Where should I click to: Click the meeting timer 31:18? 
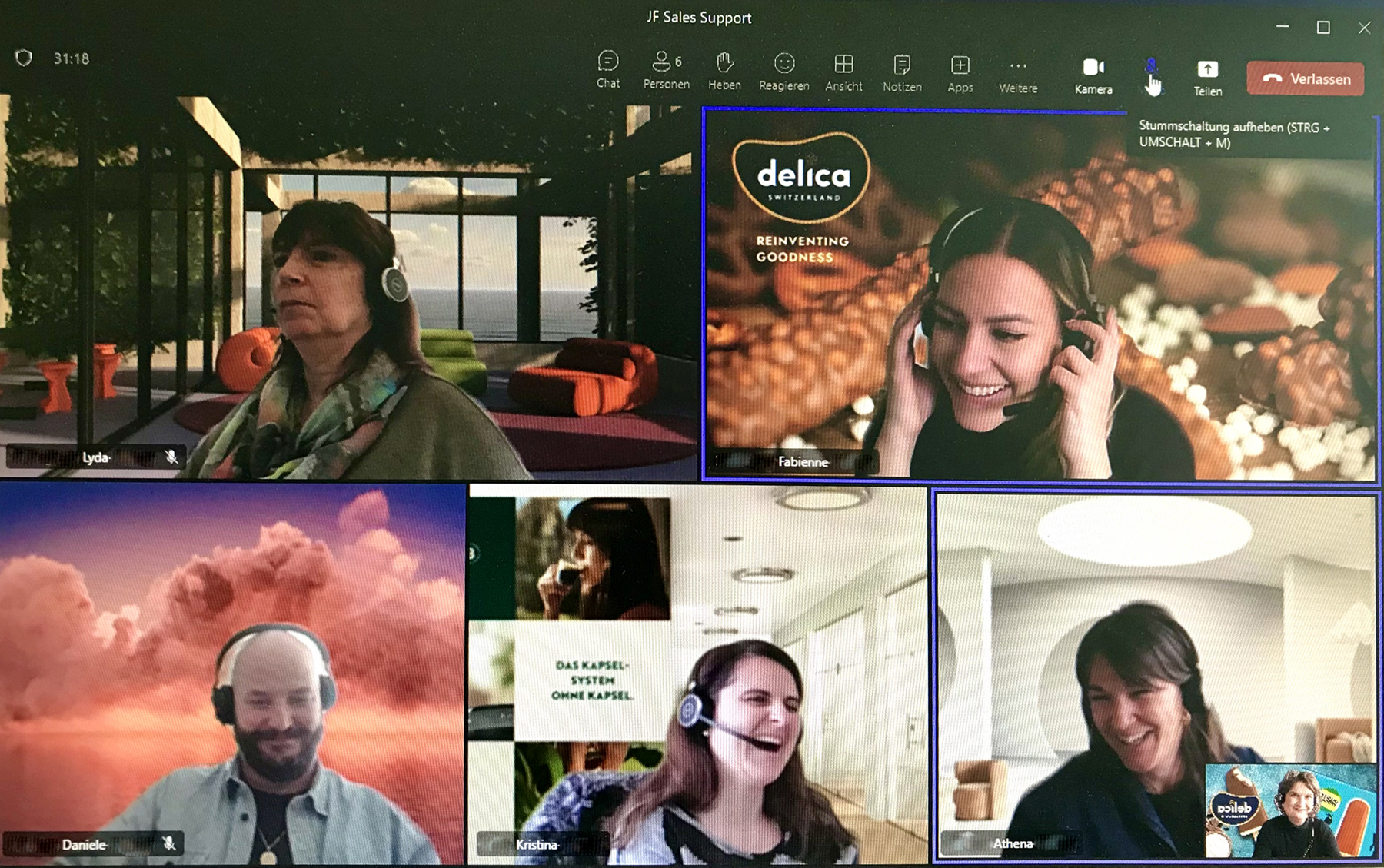(x=71, y=58)
